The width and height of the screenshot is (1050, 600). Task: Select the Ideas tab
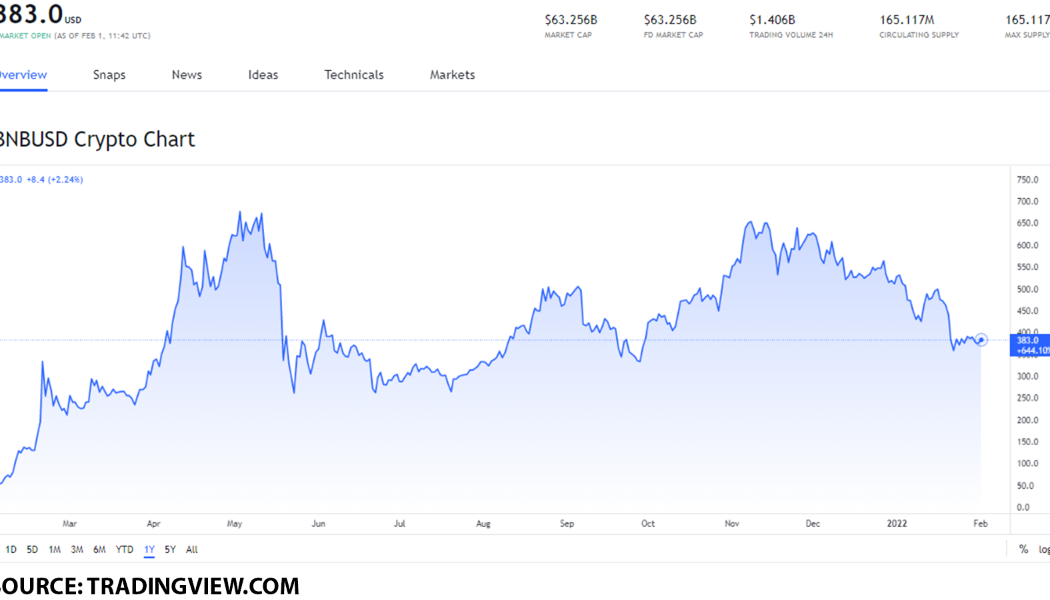coord(263,75)
